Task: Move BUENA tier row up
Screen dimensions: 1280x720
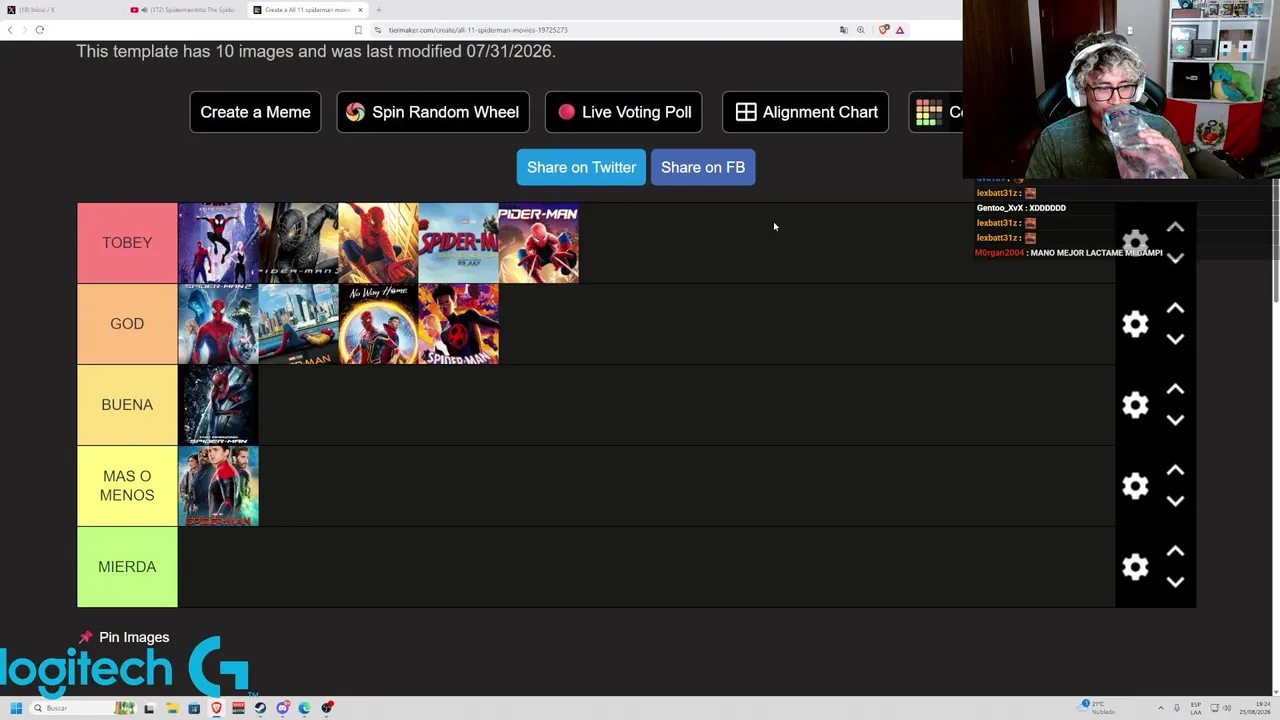Action: pyautogui.click(x=1175, y=390)
